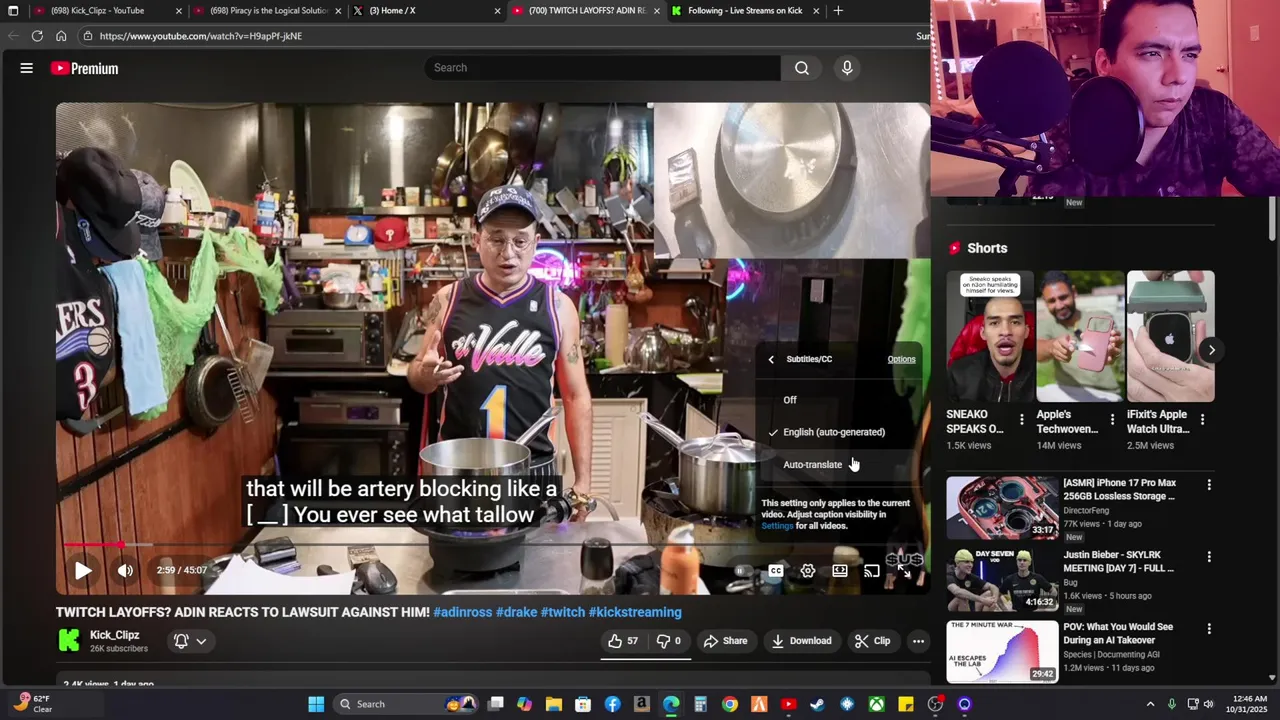Open SNEAKO SPEAKS short thumbnail
The width and height of the screenshot is (1280, 720).
point(990,336)
